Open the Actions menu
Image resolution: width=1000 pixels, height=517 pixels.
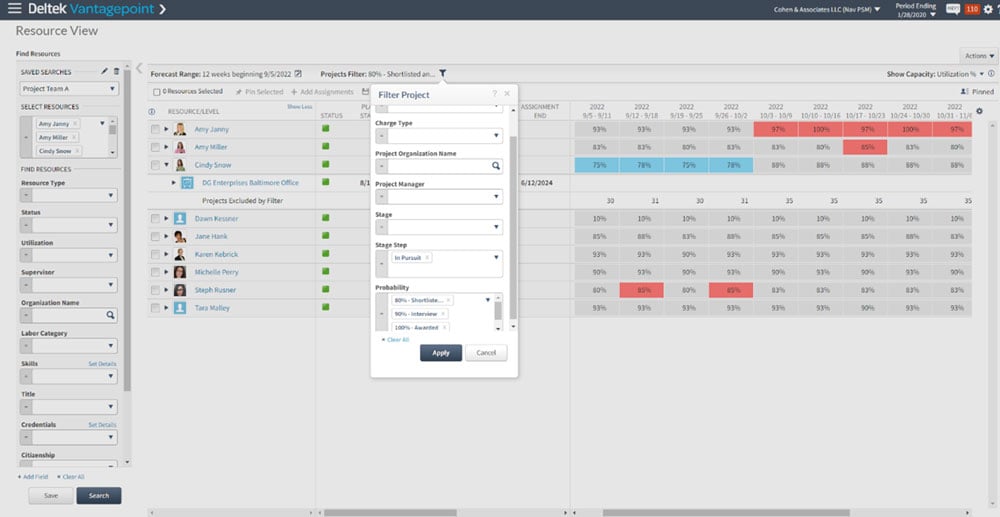pyautogui.click(x=979, y=56)
